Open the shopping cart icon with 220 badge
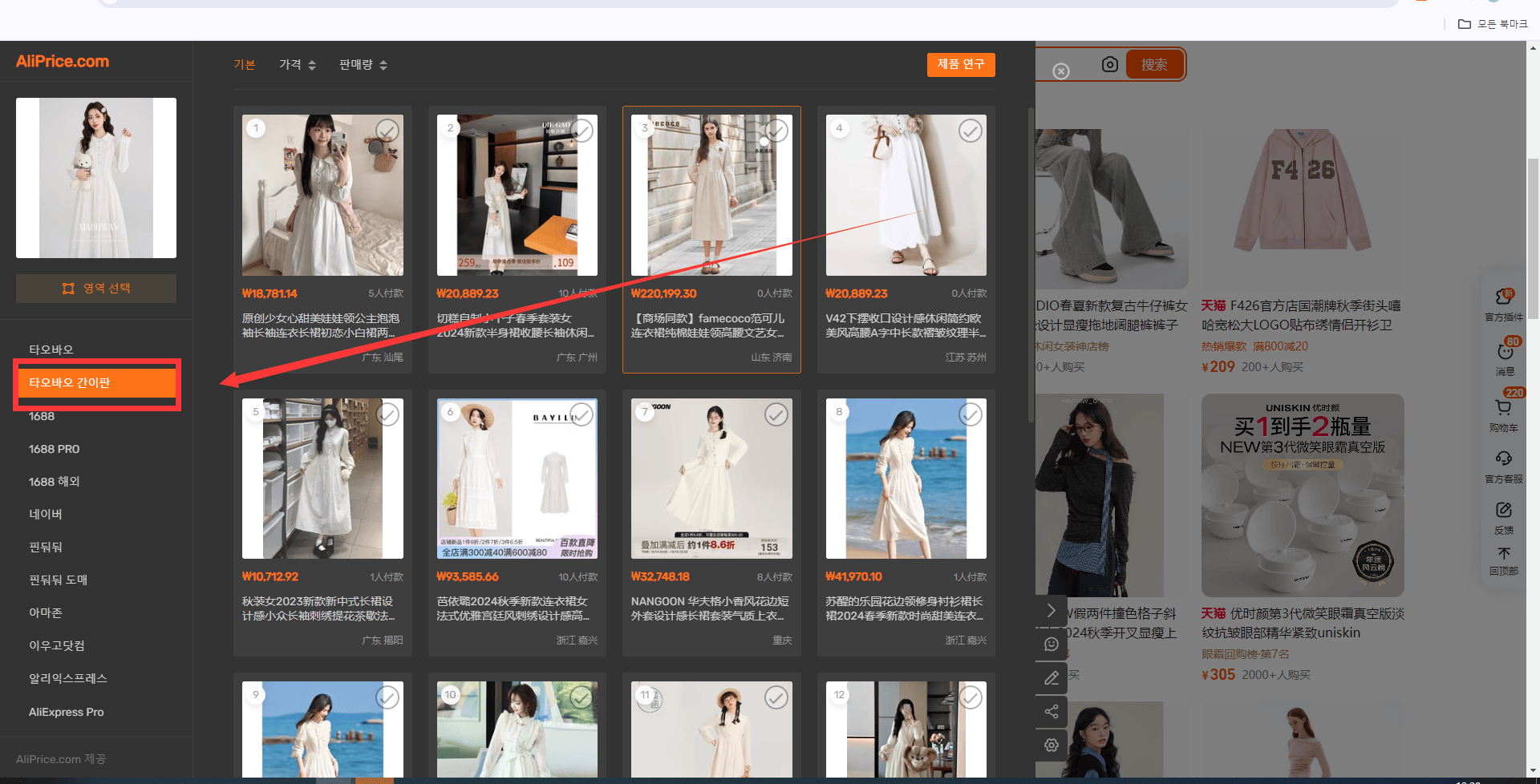Image resolution: width=1540 pixels, height=784 pixels. 1504,407
